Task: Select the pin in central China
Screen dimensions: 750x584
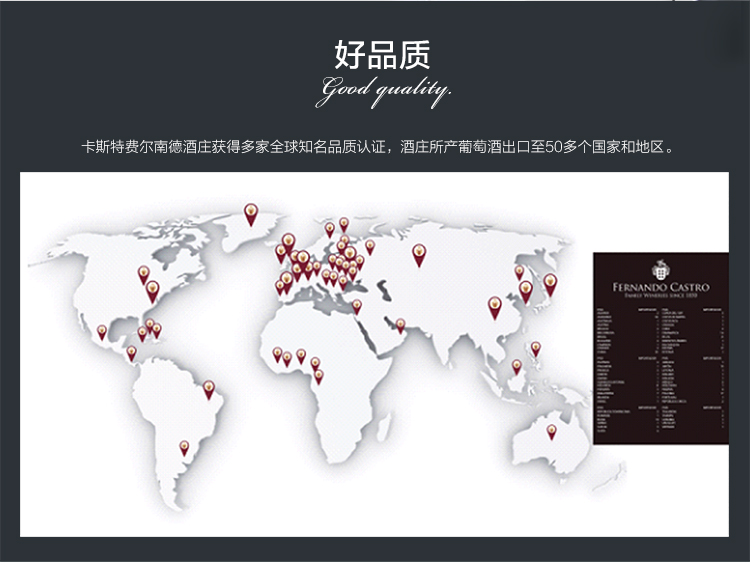Action: pos(493,304)
